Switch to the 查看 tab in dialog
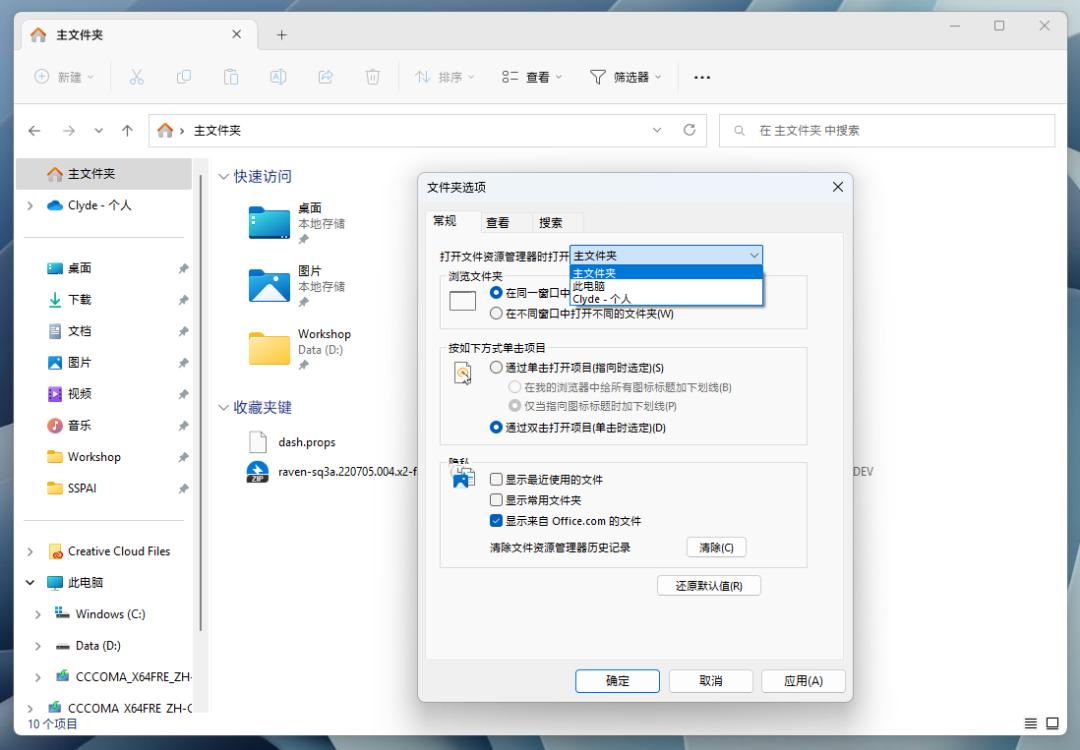Image resolution: width=1080 pixels, height=750 pixels. point(497,222)
